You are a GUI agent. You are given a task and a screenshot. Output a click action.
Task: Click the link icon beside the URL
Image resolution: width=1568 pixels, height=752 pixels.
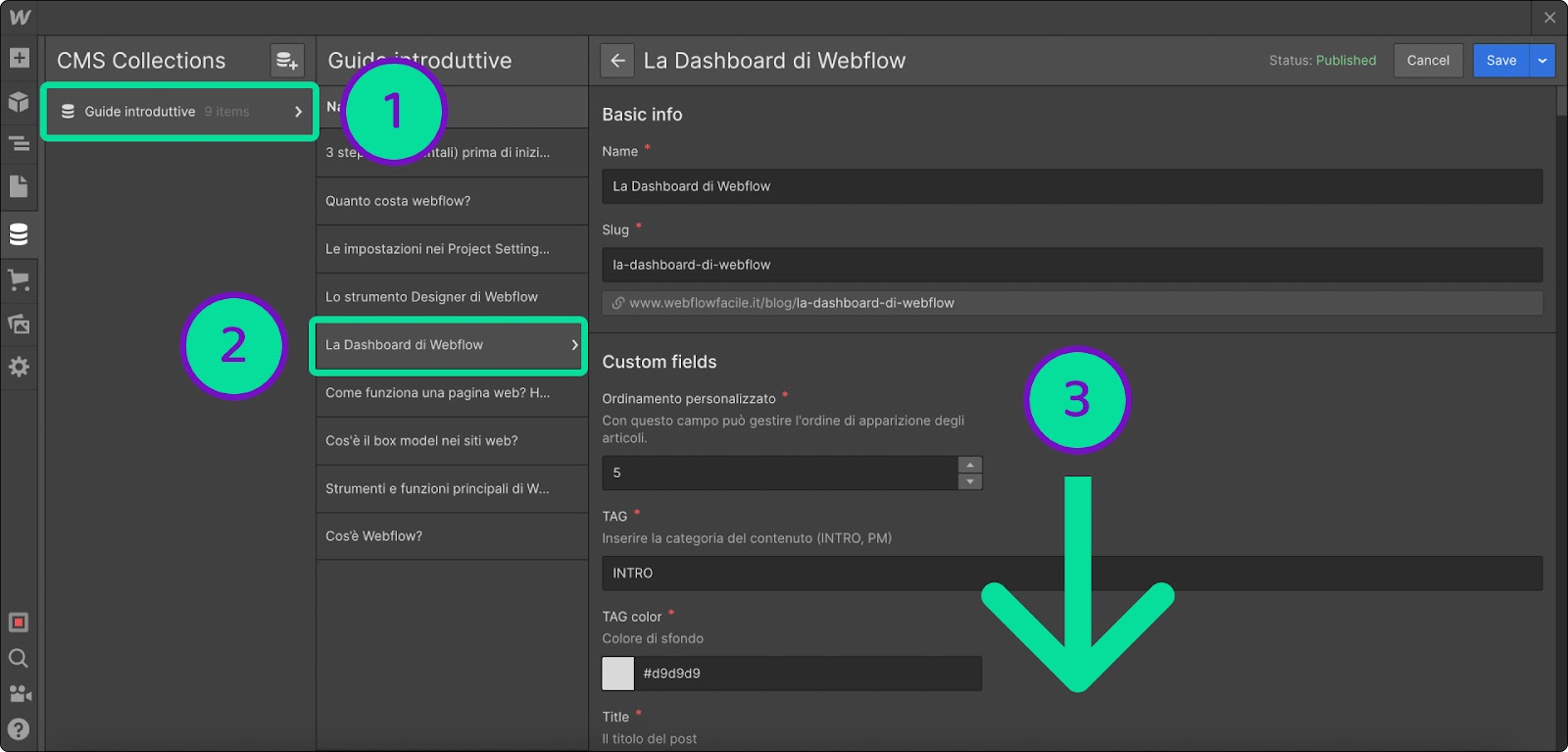tap(617, 303)
